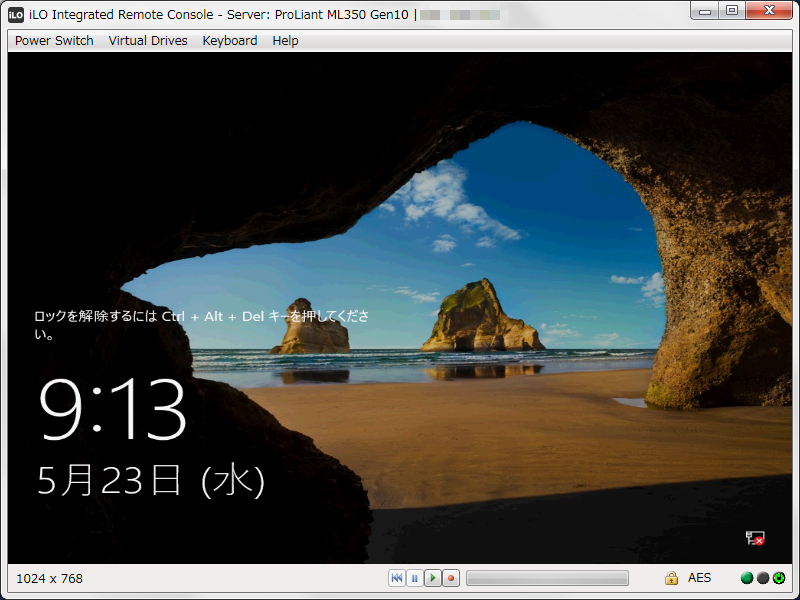Click the AES encryption padlock icon
800x600 pixels.
point(670,577)
